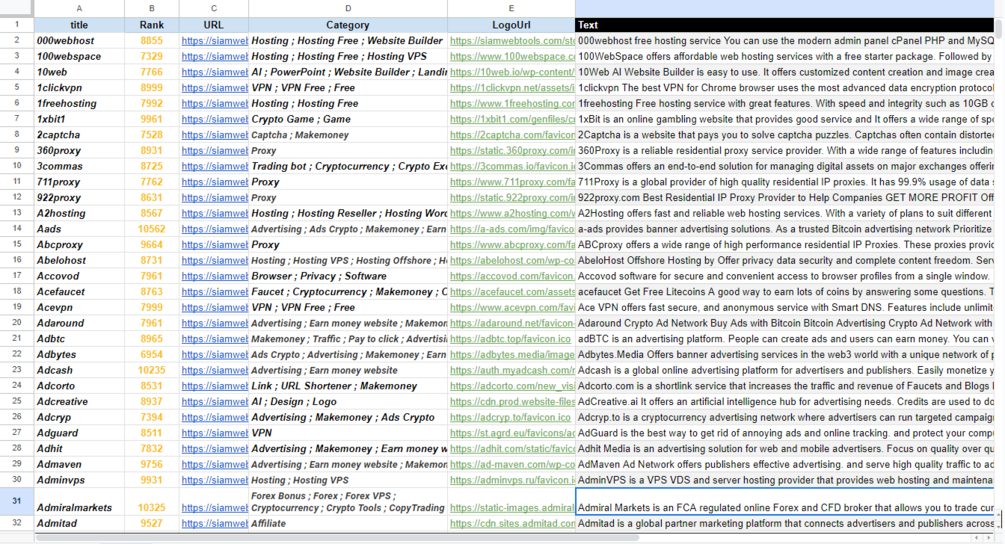Click the 'Adcreative' title cell
The width and height of the screenshot is (1005, 544).
pos(79,402)
